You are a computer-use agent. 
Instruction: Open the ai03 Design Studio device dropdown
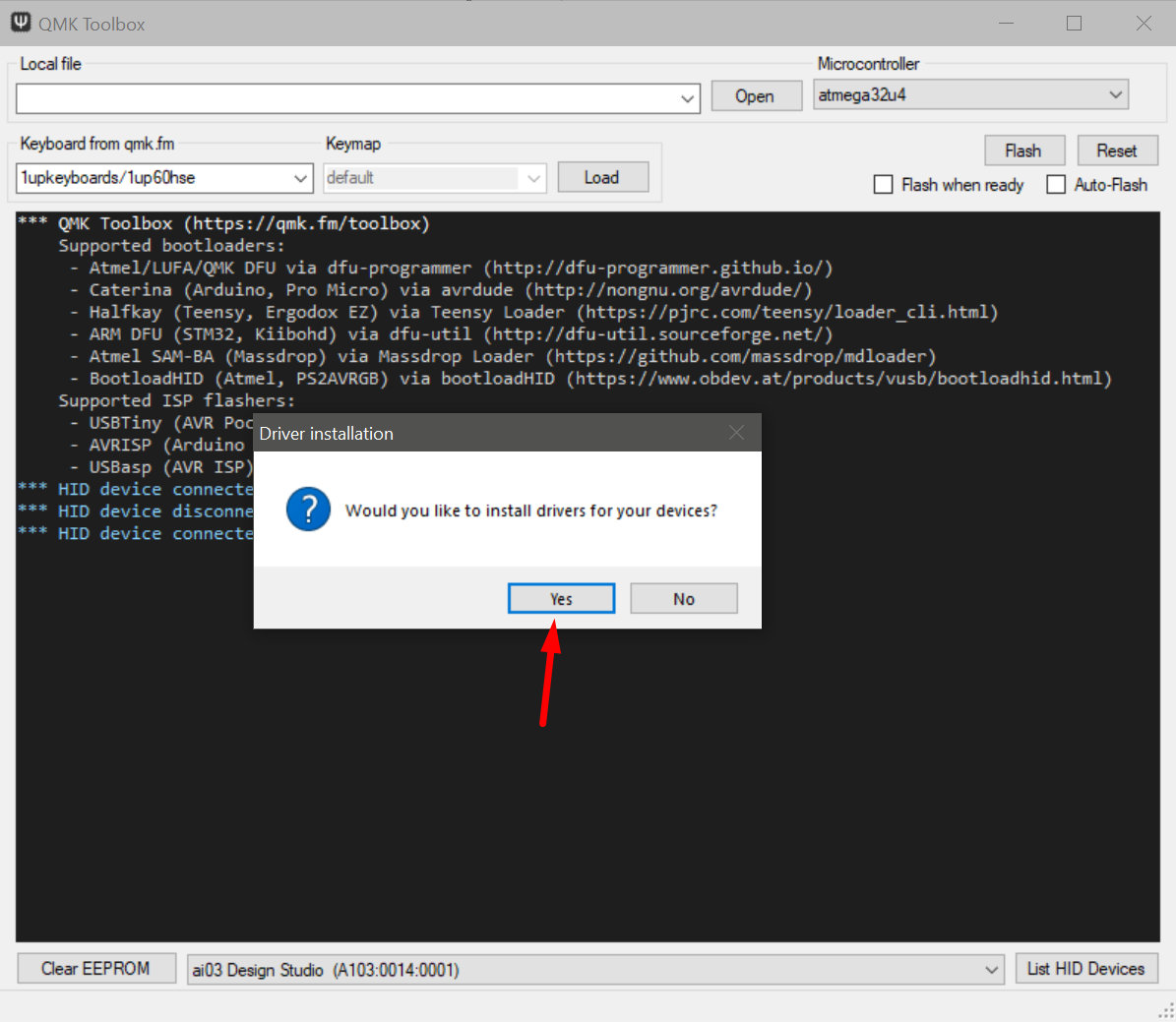pos(991,970)
